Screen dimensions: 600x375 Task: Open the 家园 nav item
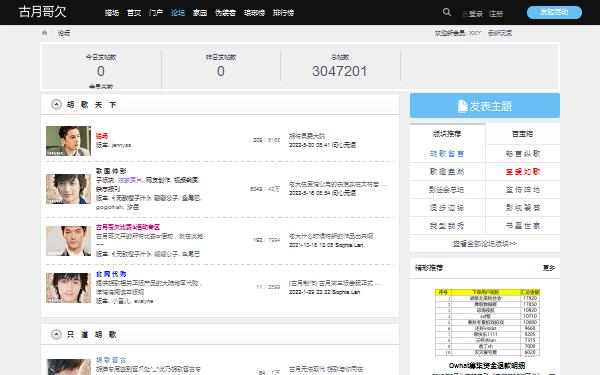tap(200, 13)
